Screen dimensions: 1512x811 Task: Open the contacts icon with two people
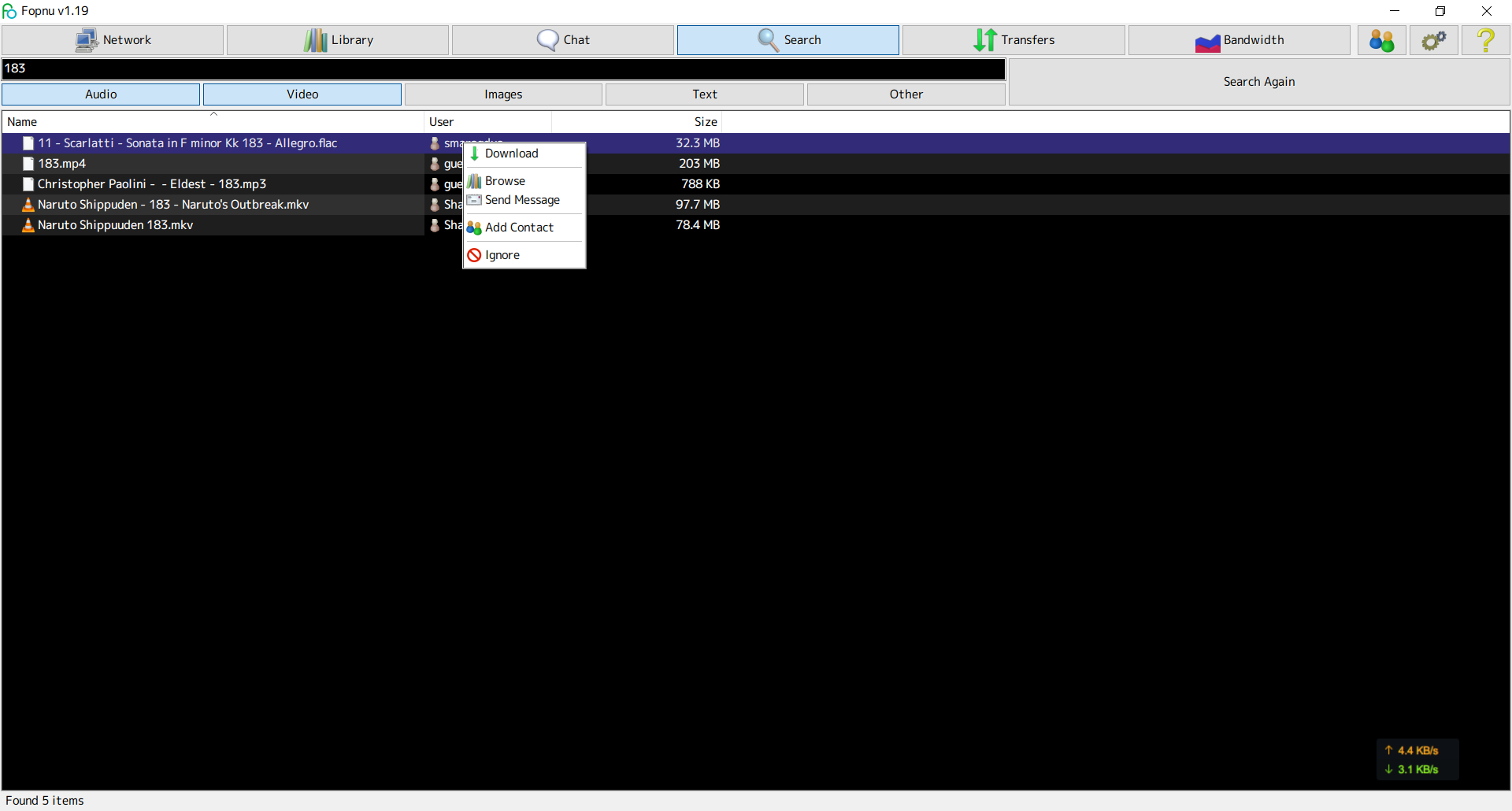tap(1381, 40)
